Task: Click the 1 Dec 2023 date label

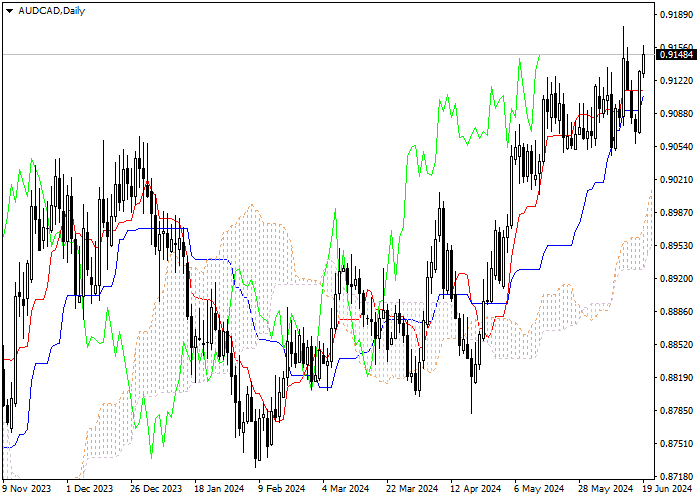Action: 90,489
